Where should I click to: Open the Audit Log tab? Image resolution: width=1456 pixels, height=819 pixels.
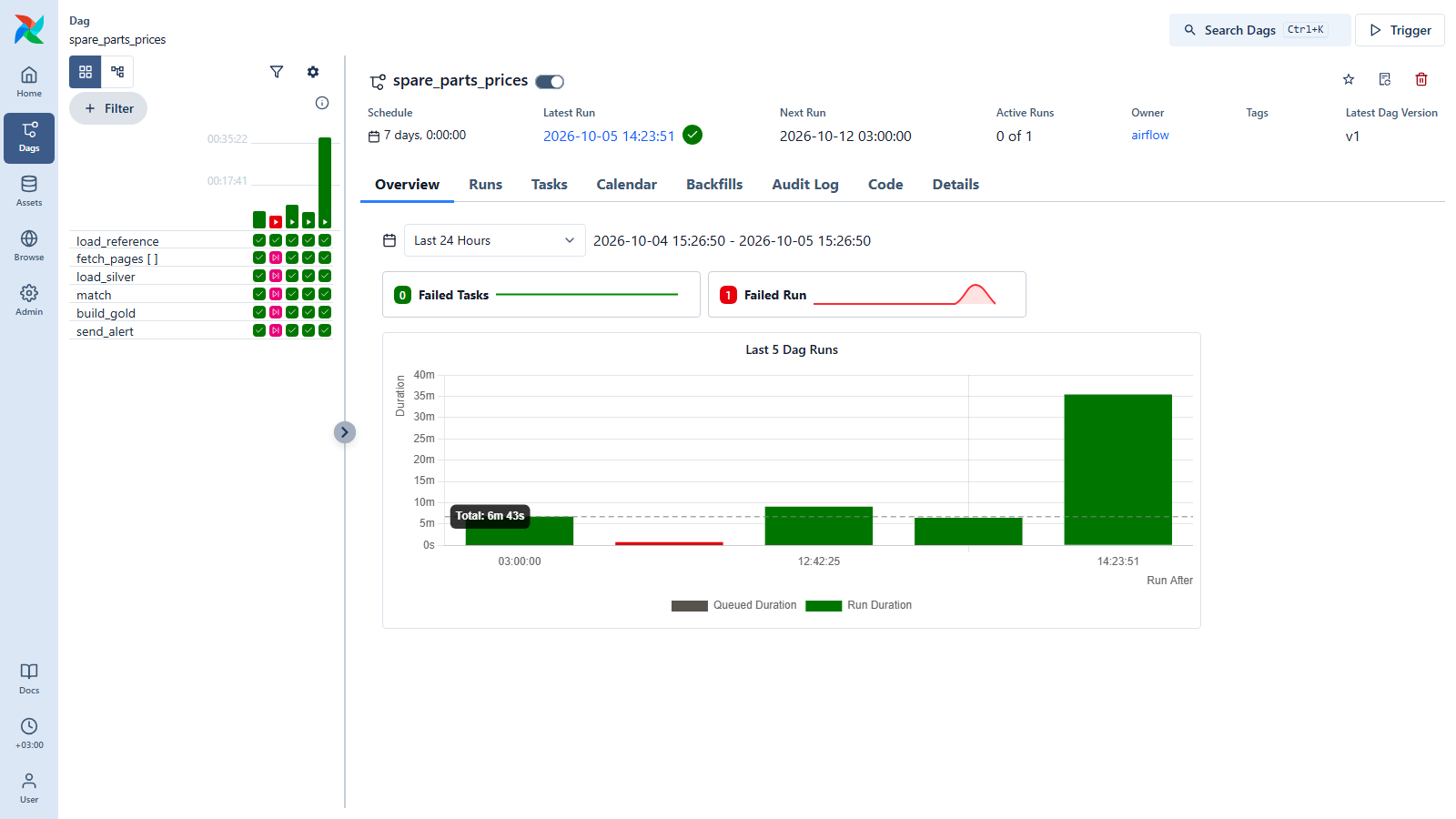click(805, 184)
